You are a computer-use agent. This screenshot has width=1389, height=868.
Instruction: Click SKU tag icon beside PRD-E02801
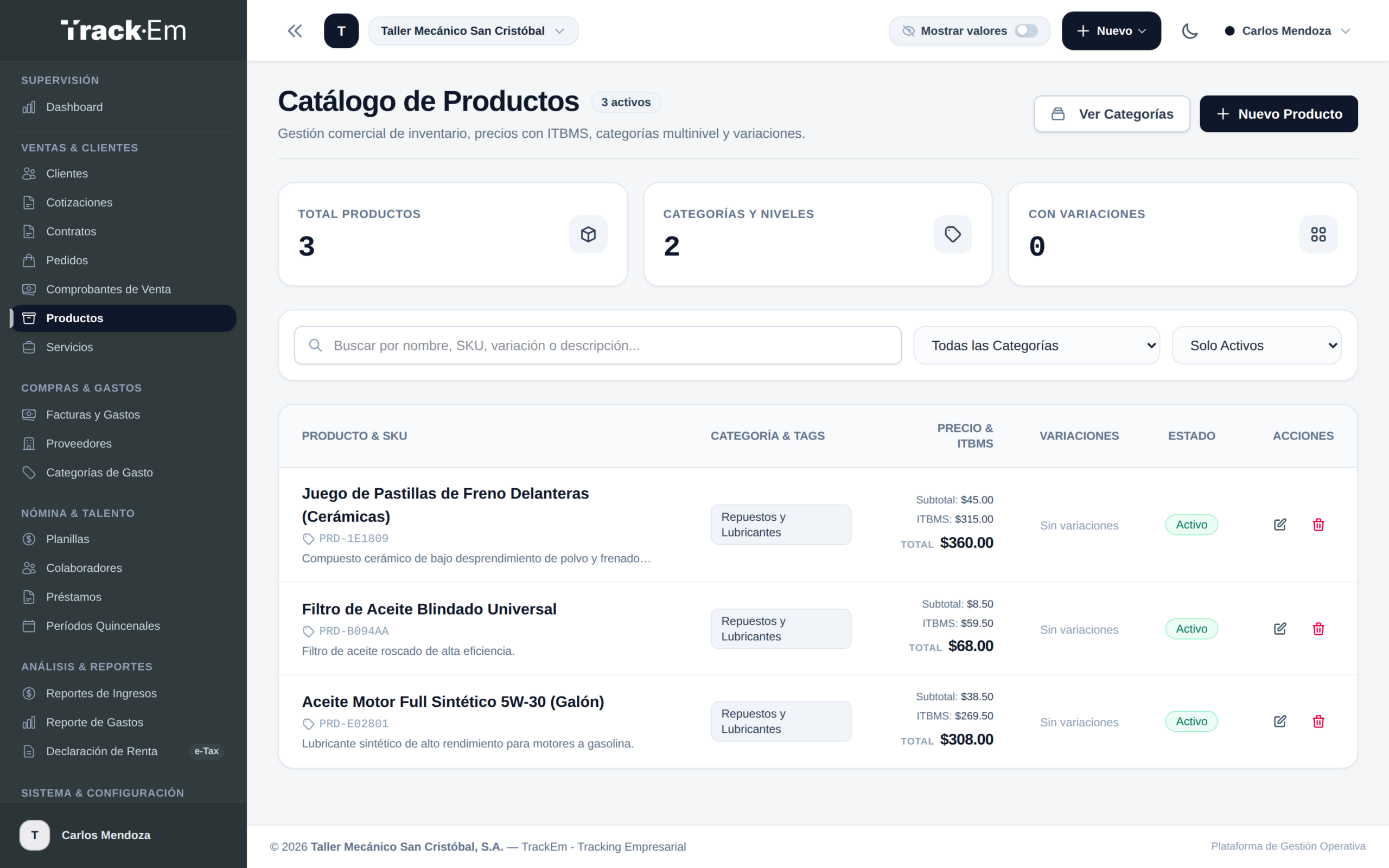click(308, 724)
